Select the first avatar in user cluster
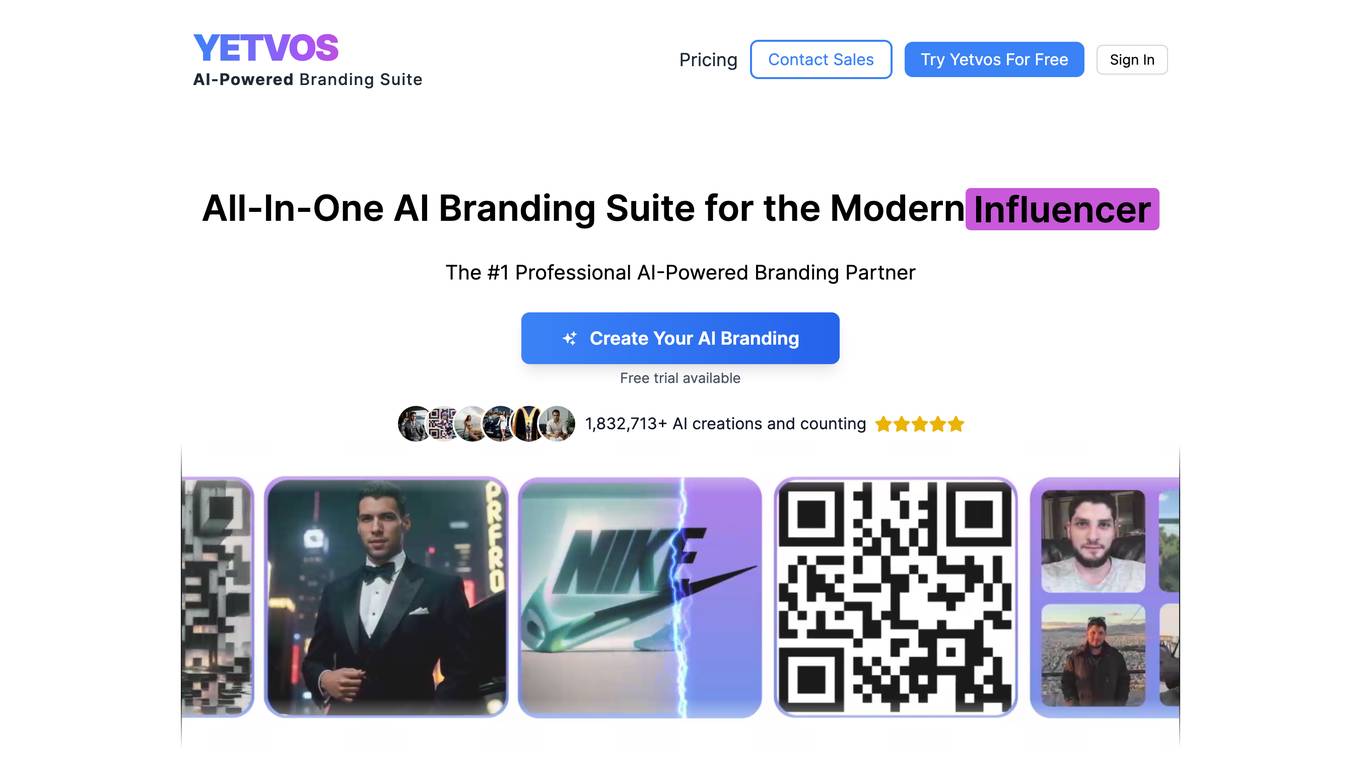 pos(414,424)
